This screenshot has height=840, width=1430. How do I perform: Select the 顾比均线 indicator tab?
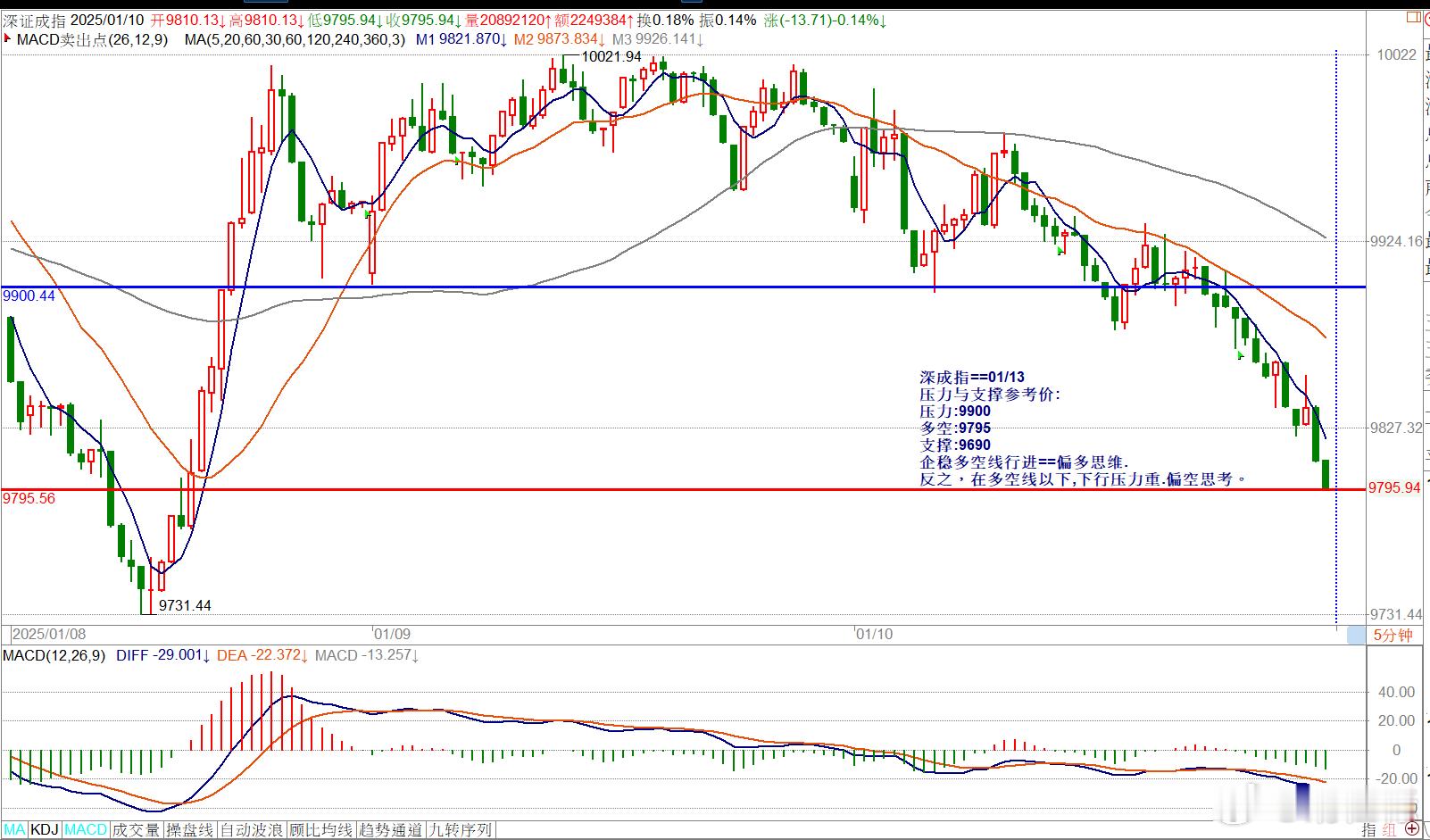point(321,830)
